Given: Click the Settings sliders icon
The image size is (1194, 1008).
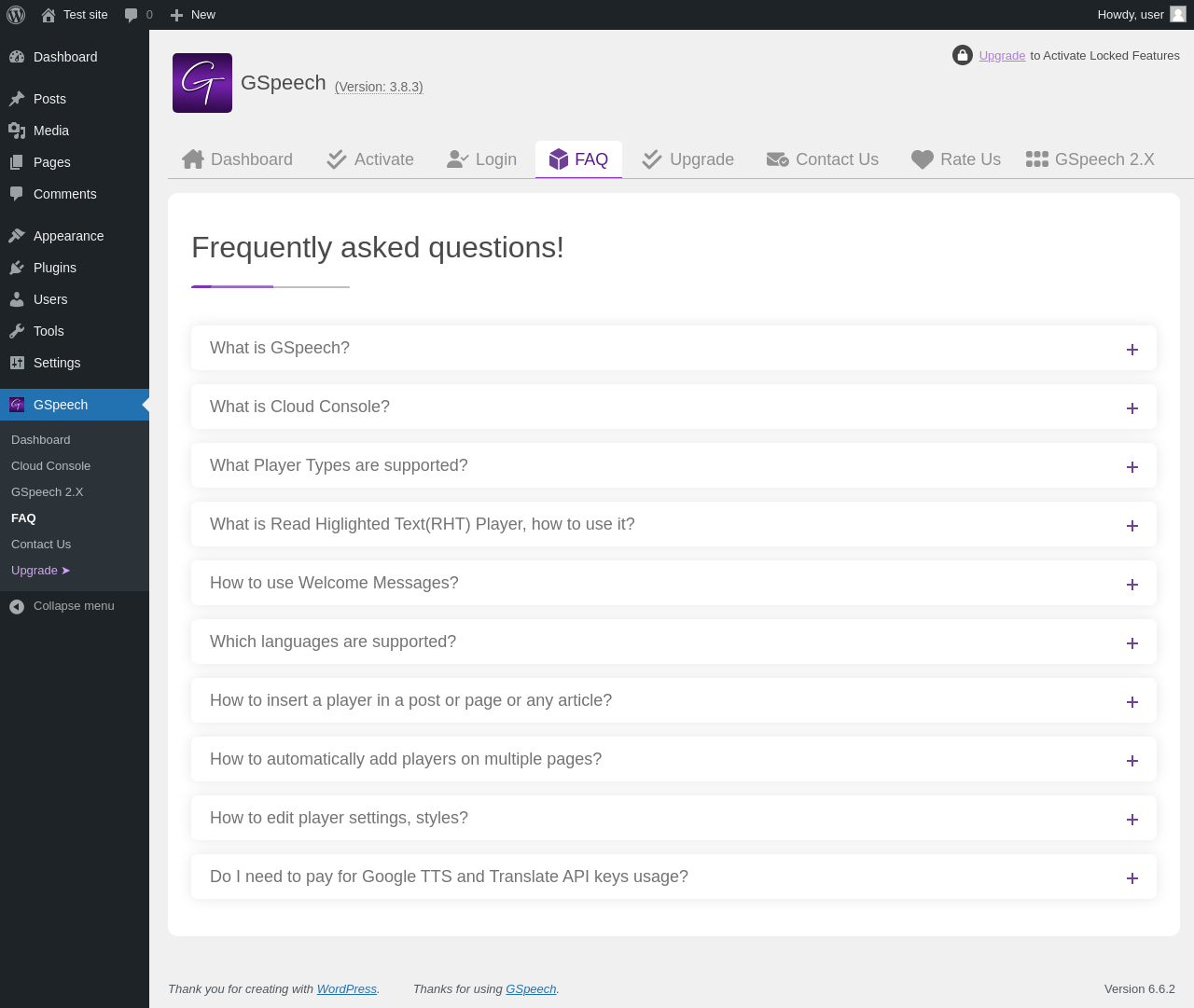Looking at the screenshot, I should pyautogui.click(x=17, y=363).
